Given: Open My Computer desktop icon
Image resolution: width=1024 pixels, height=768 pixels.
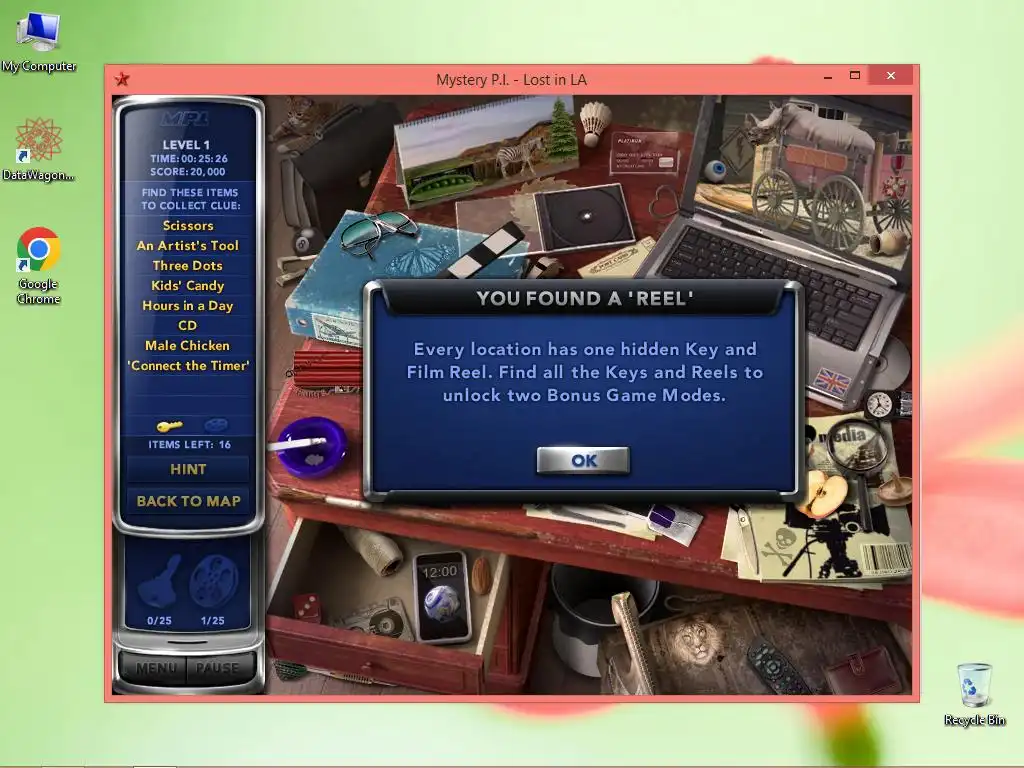Looking at the screenshot, I should coord(39,42).
